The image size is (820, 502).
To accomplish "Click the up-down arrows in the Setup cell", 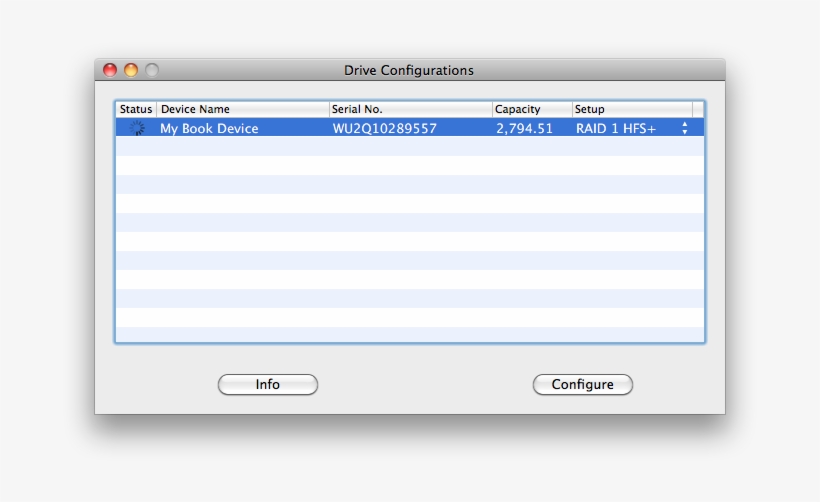I will [685, 128].
